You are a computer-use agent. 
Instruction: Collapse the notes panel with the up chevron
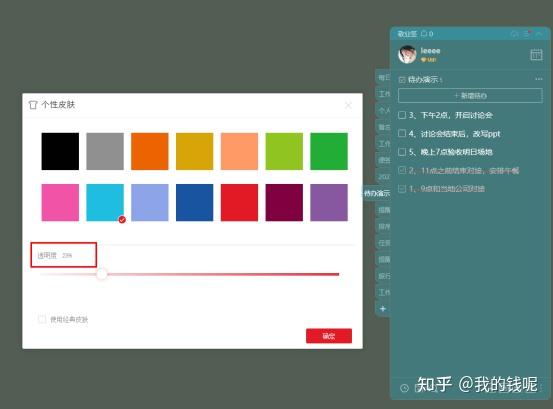point(539,34)
